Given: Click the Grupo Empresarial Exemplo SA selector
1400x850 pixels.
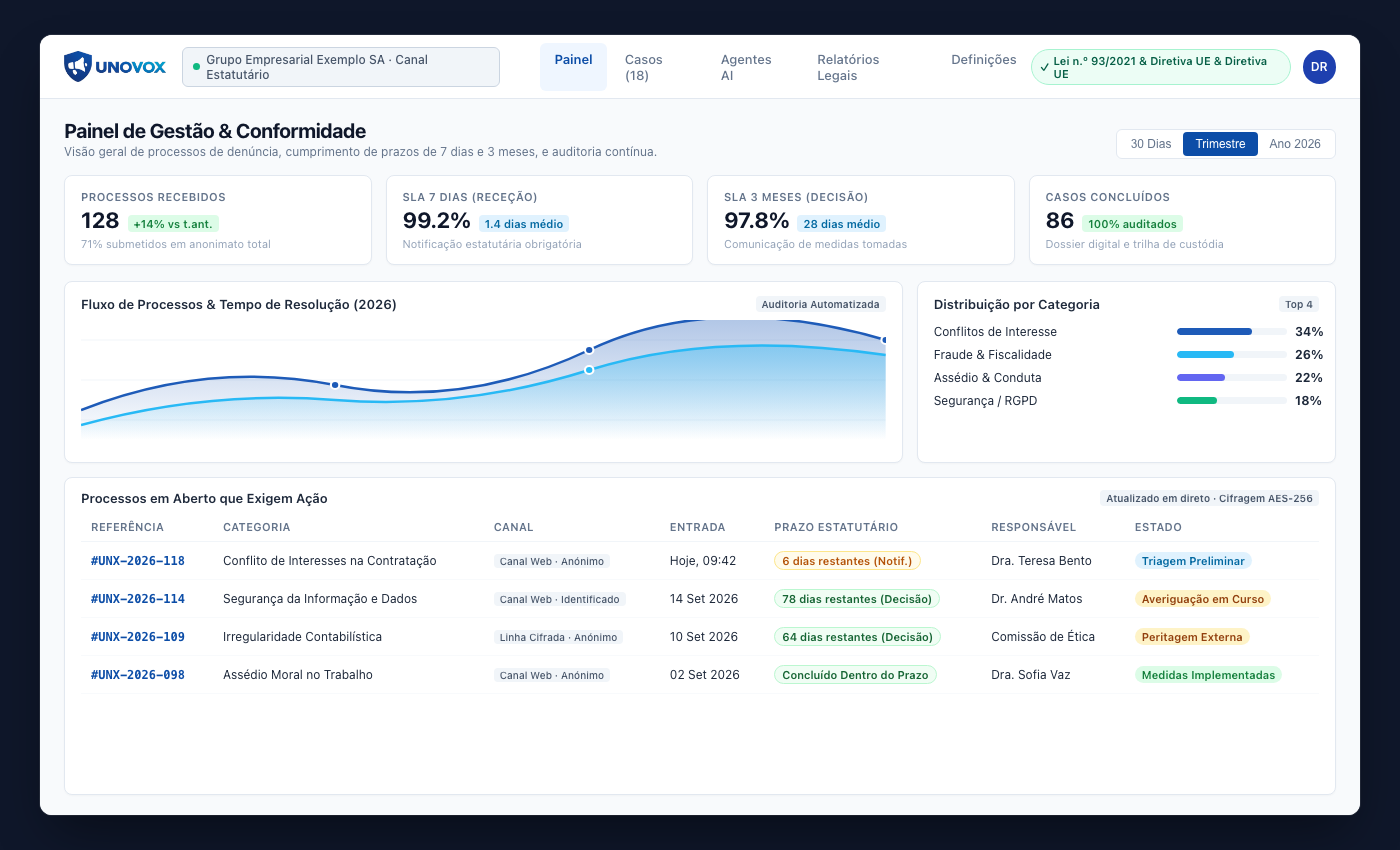Looking at the screenshot, I should pos(341,67).
